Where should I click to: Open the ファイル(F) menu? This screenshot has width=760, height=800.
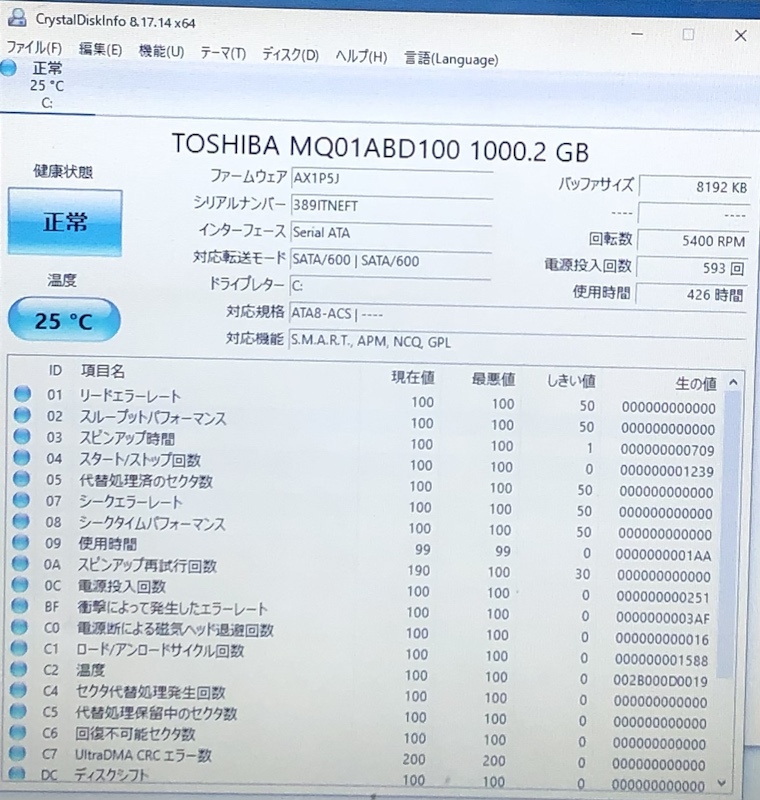tap(35, 48)
